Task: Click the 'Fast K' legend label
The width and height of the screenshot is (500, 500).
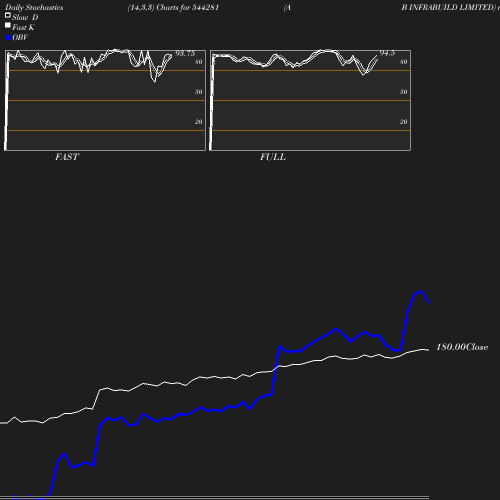Action: click(x=23, y=27)
